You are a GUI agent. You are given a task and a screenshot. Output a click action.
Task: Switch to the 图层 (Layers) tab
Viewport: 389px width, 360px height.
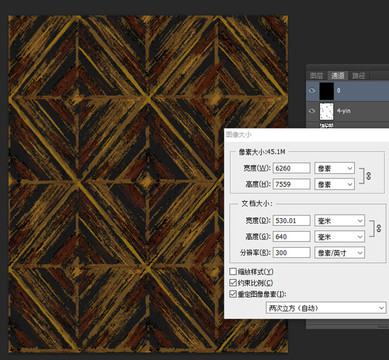point(316,76)
